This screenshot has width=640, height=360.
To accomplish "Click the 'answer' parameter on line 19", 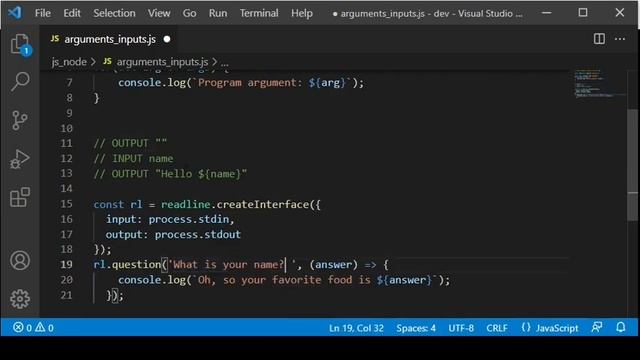I will pyautogui.click(x=333, y=264).
